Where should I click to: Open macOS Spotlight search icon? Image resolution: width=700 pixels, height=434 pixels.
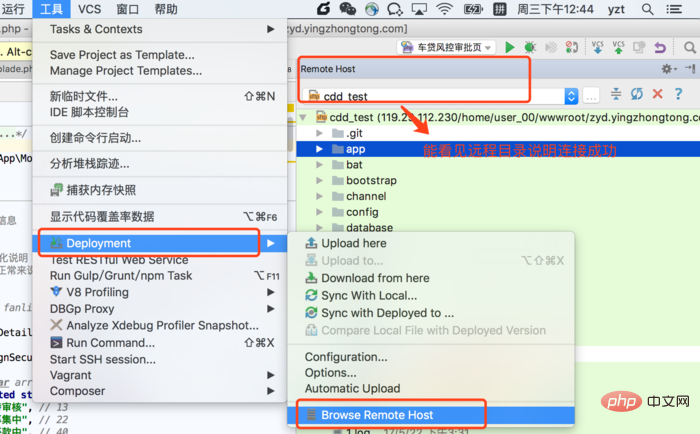click(647, 9)
